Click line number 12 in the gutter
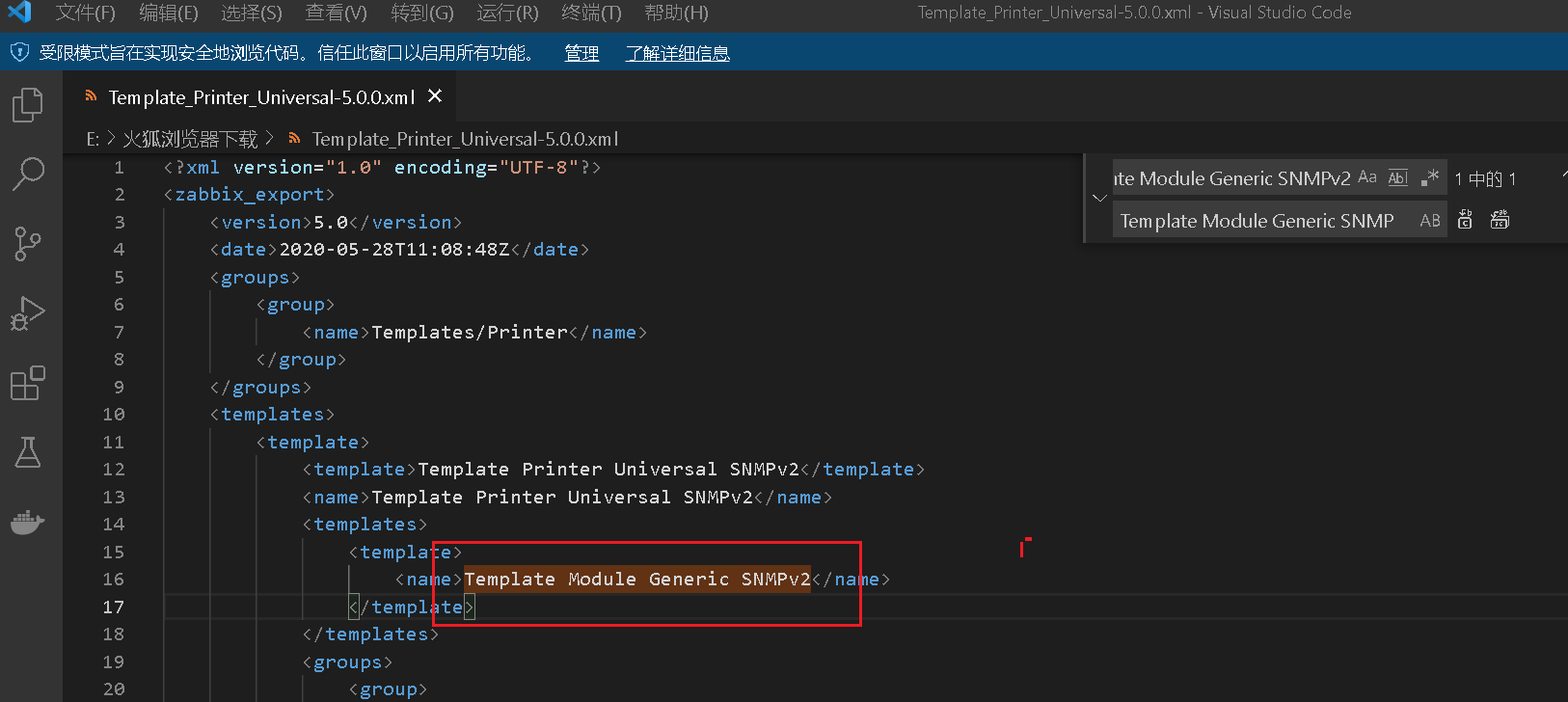This screenshot has width=1568, height=702. [114, 469]
